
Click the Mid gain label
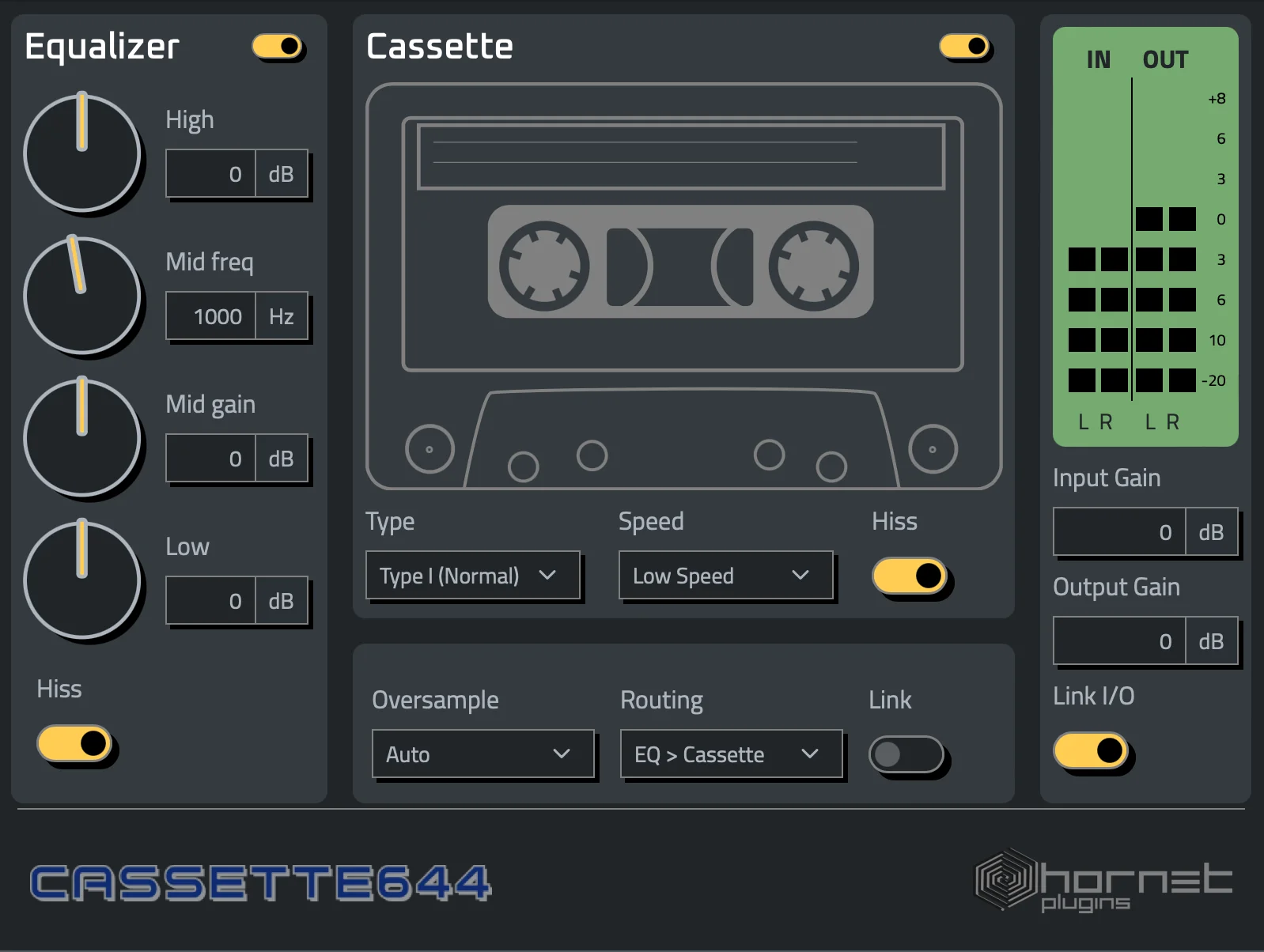coord(210,404)
